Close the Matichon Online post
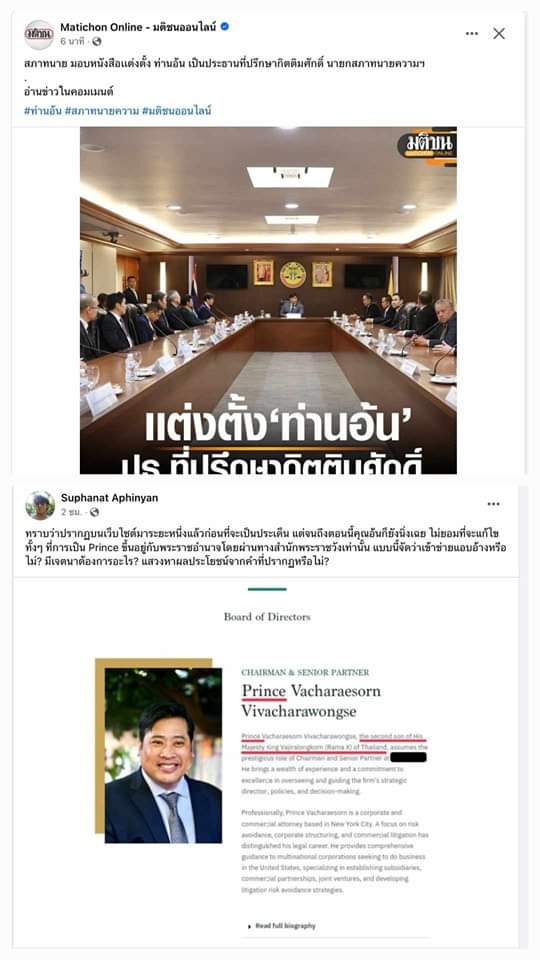Image resolution: width=540 pixels, height=960 pixels. pos(499,34)
